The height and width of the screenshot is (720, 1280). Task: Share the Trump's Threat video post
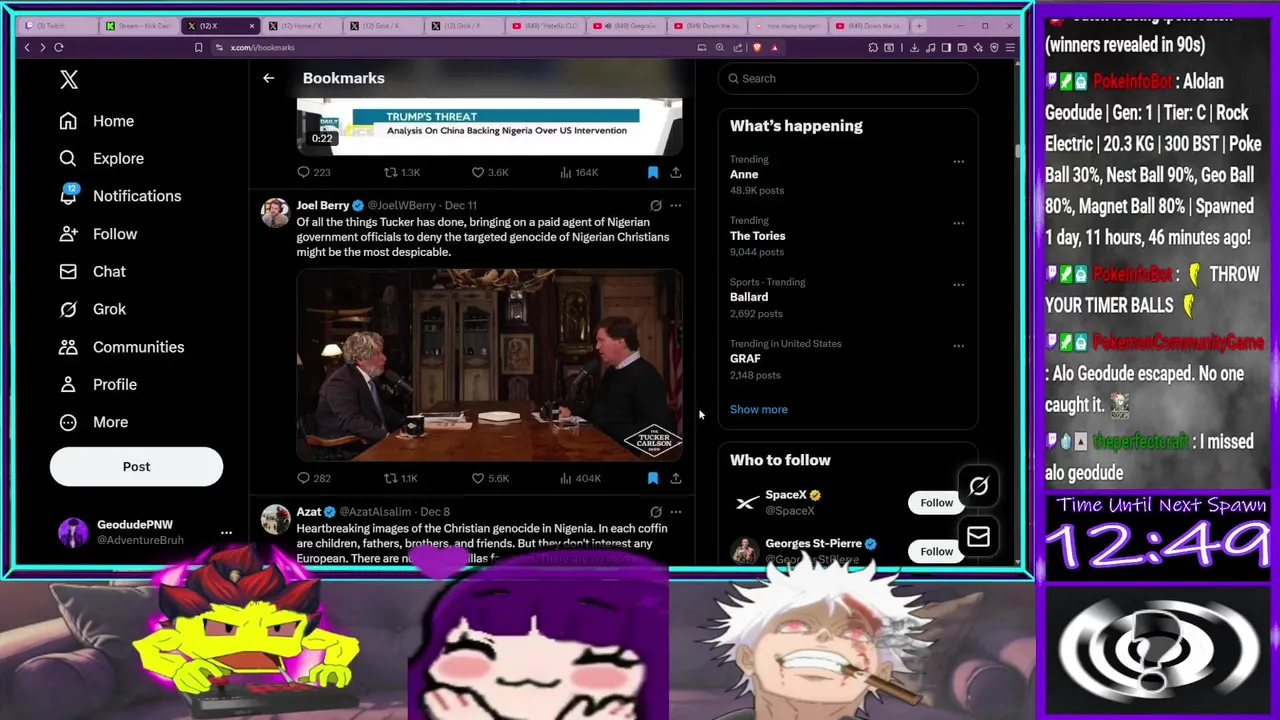coord(676,172)
